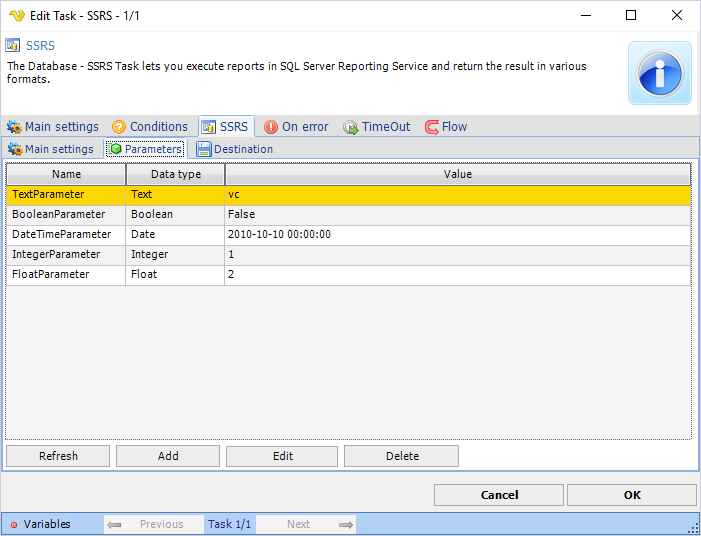Open the Conditions tab
This screenshot has width=701, height=536.
point(150,127)
